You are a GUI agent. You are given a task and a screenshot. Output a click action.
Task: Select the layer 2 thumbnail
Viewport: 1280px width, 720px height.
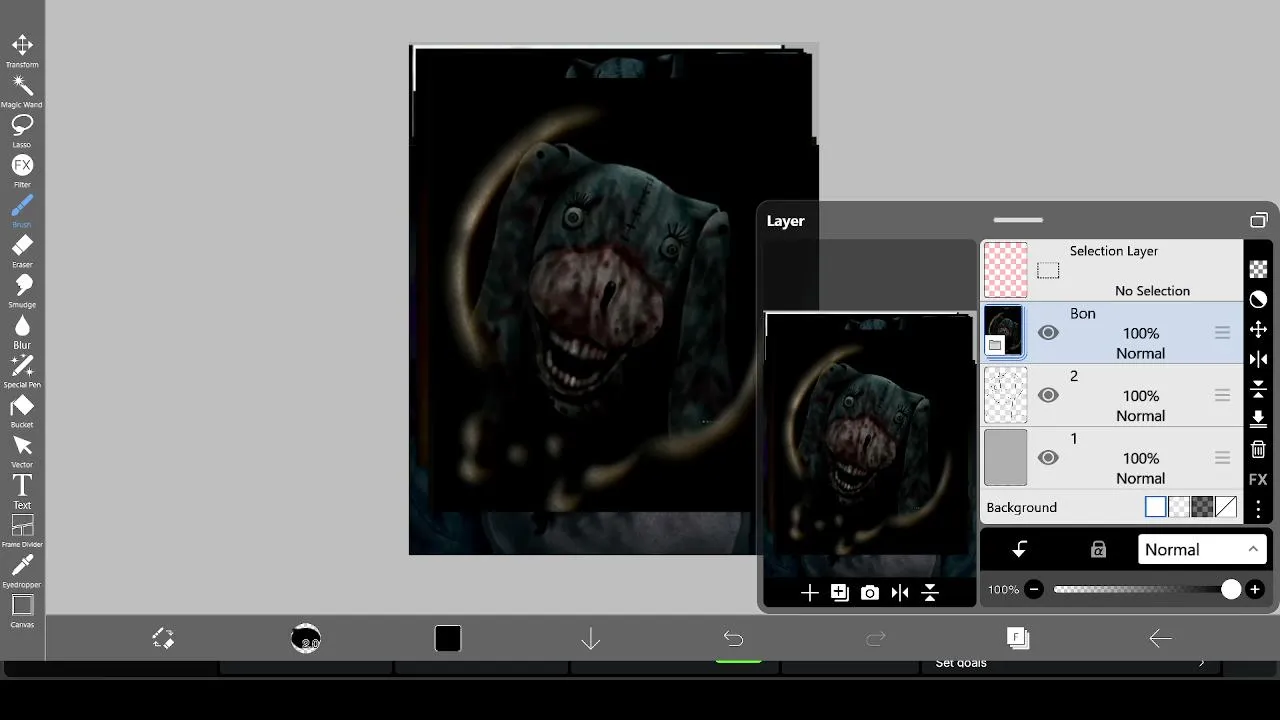[1005, 395]
